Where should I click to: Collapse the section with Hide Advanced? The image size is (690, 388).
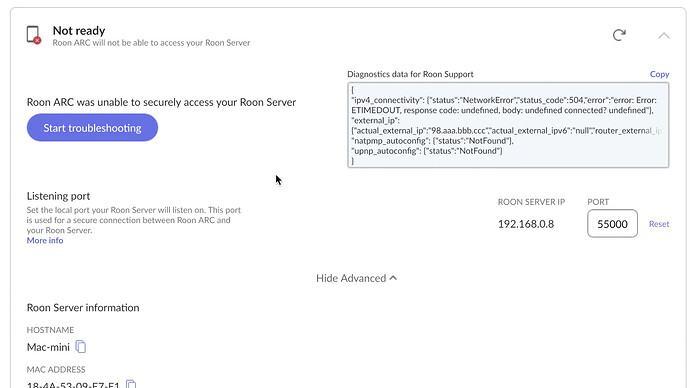[x=356, y=278]
